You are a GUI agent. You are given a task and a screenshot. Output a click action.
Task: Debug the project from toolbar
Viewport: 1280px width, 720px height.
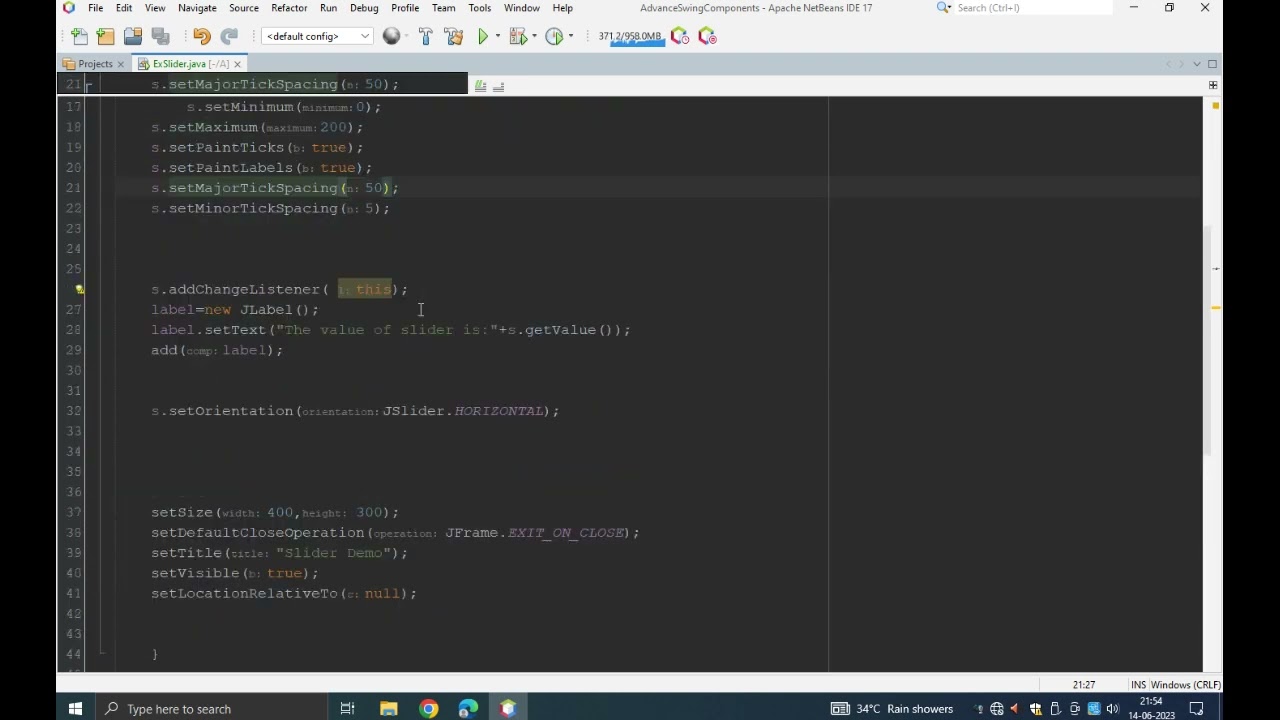point(517,36)
